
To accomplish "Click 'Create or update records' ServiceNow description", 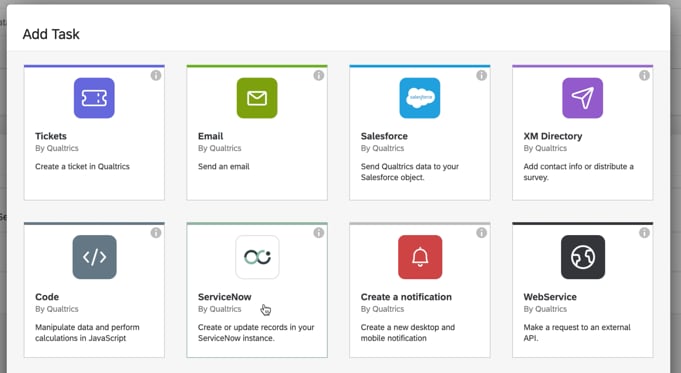I will point(256,333).
